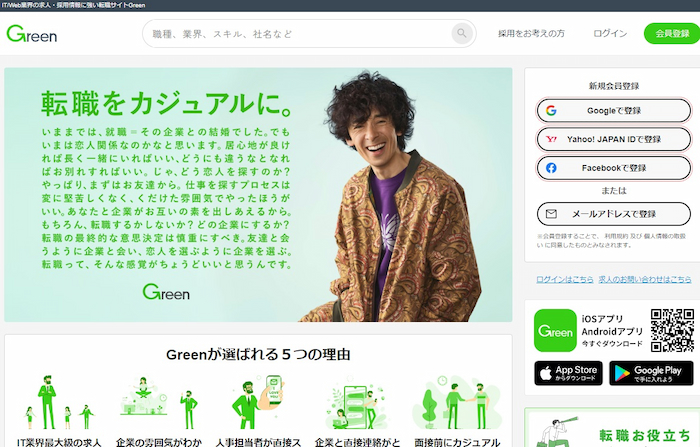Click the Google logo in the registration button
Viewport: 700px width, 447px height.
pos(551,110)
